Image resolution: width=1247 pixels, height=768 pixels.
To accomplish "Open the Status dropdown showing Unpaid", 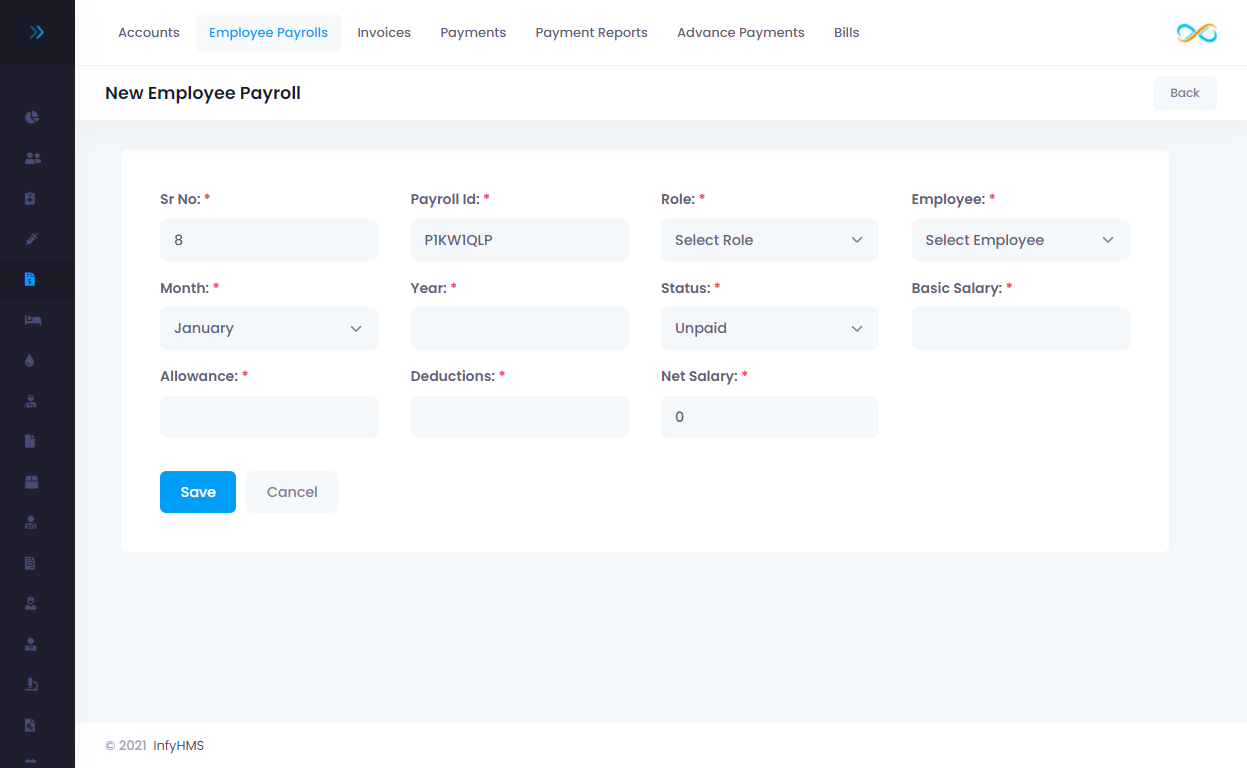I will click(769, 328).
